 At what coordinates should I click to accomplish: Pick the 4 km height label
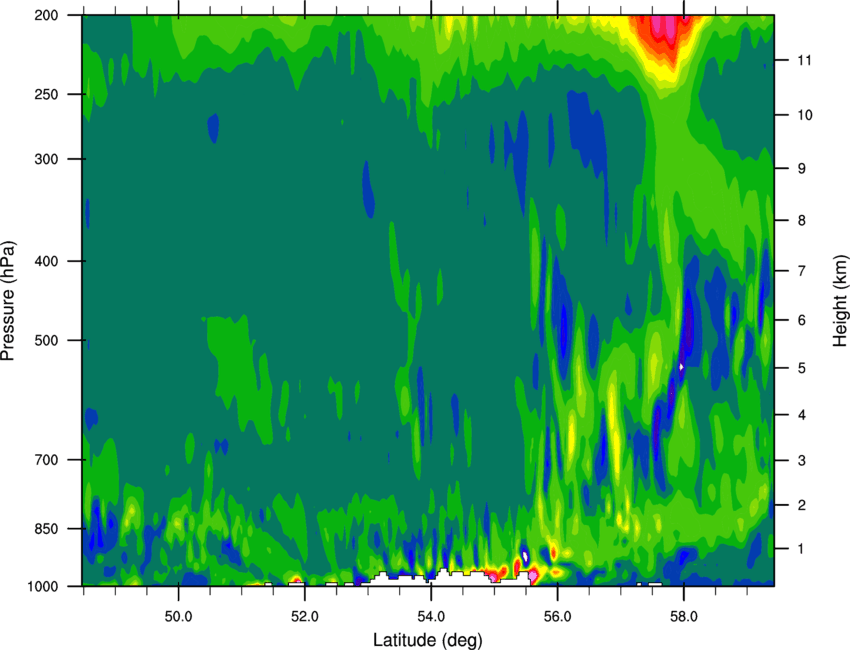pyautogui.click(x=802, y=415)
